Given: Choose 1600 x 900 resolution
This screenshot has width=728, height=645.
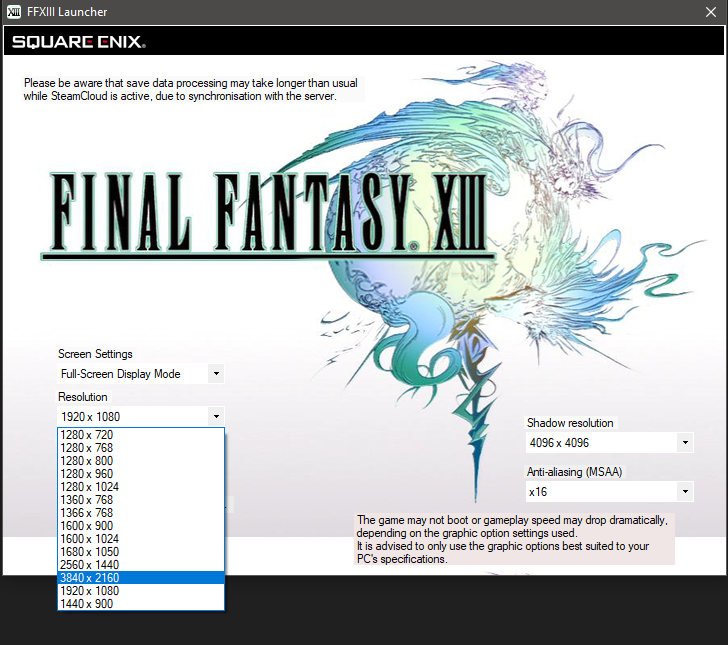Looking at the screenshot, I should 141,526.
